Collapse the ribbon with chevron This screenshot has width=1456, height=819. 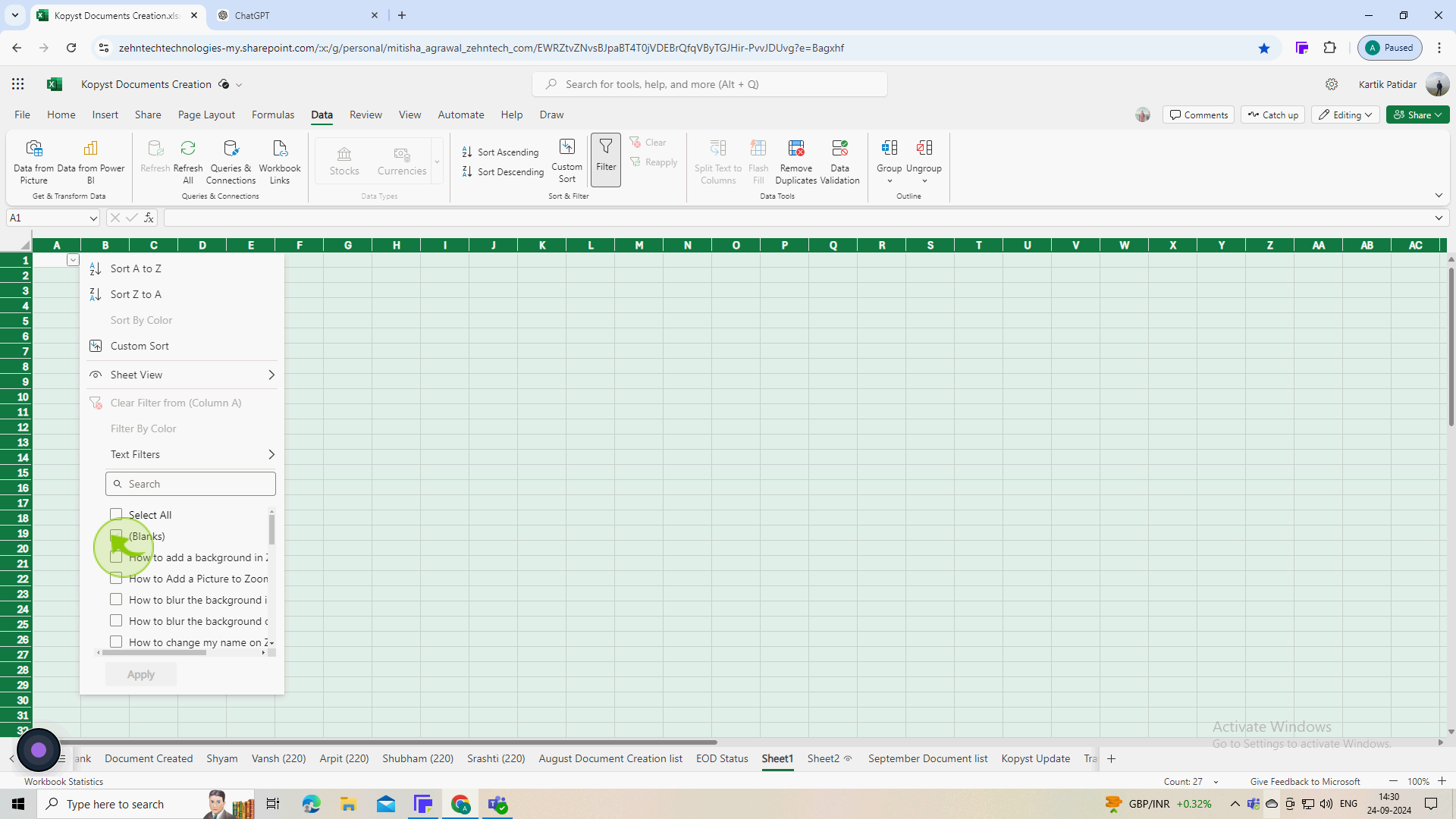(x=1439, y=196)
